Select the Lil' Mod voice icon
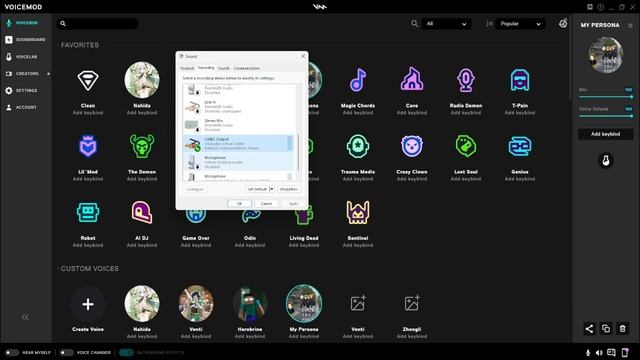 pos(88,146)
